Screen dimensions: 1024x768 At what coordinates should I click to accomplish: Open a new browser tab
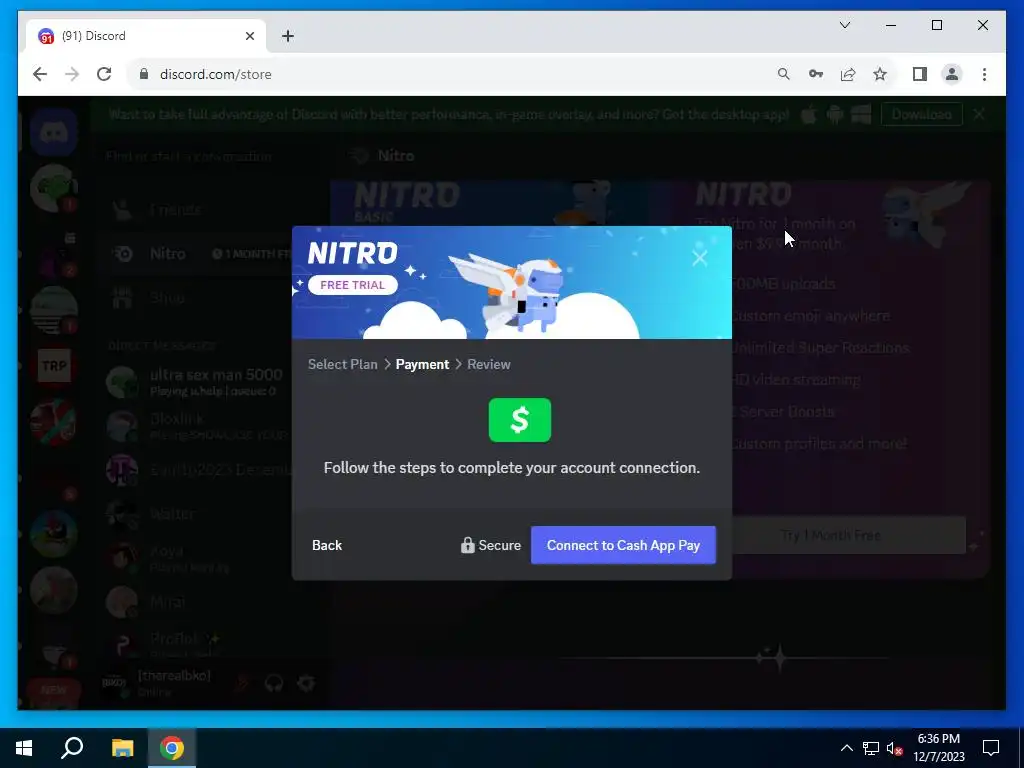[288, 36]
